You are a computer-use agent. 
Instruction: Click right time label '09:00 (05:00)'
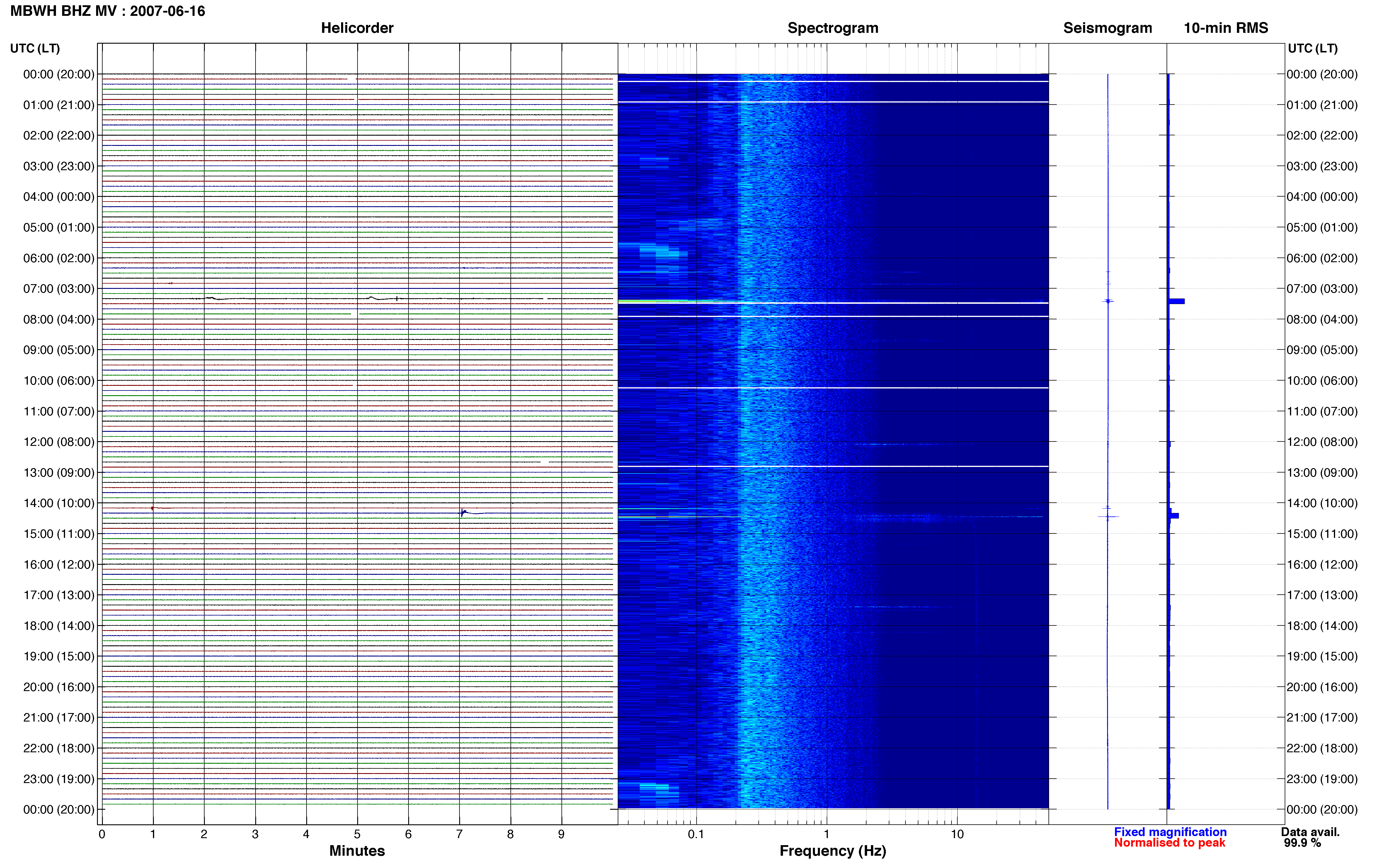(1322, 350)
